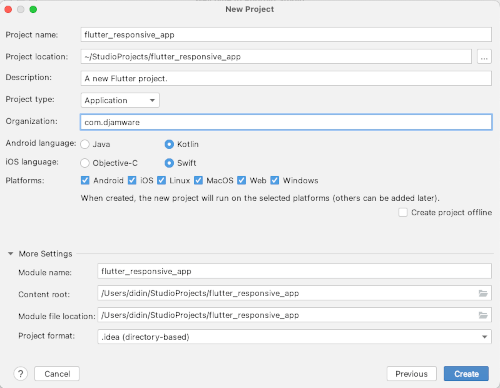
Task: Click the 'Platforms:' label
Action: 25,181
